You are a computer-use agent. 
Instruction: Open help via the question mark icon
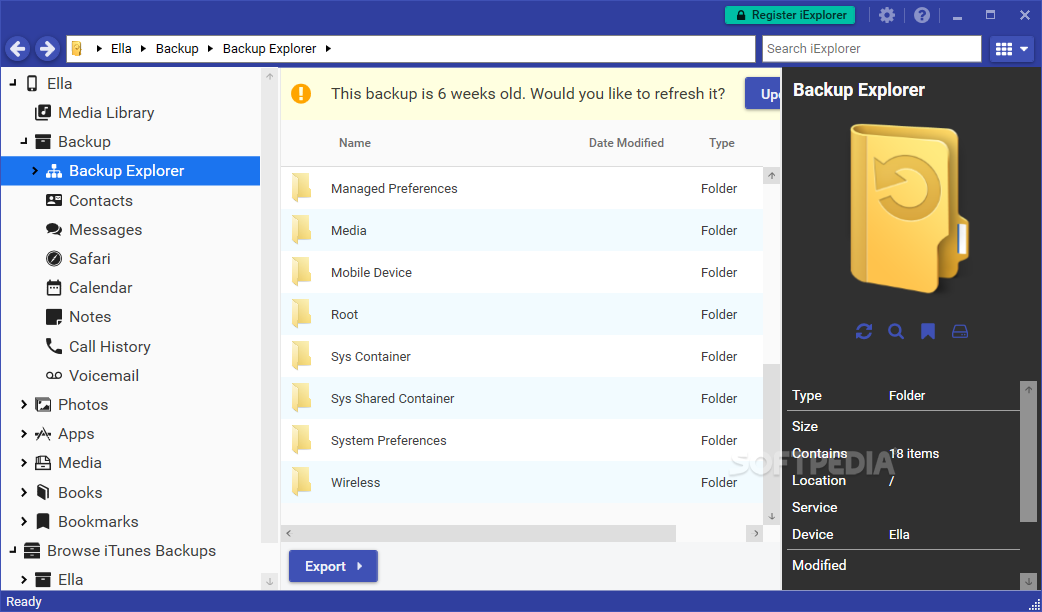(x=922, y=15)
